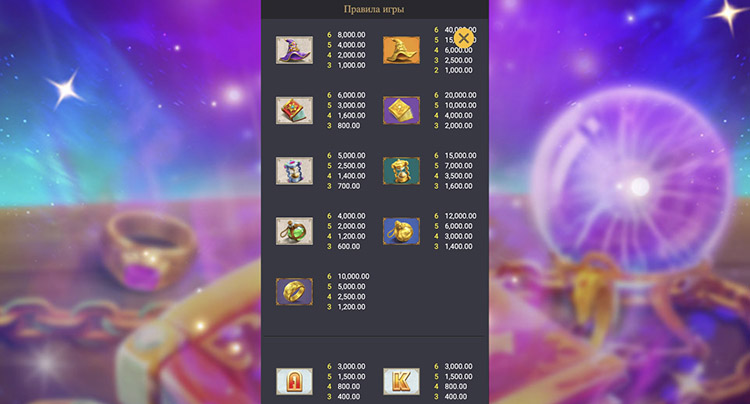This screenshot has height=404, width=750.
Task: Click the golden ring symbol
Action: 294,291
